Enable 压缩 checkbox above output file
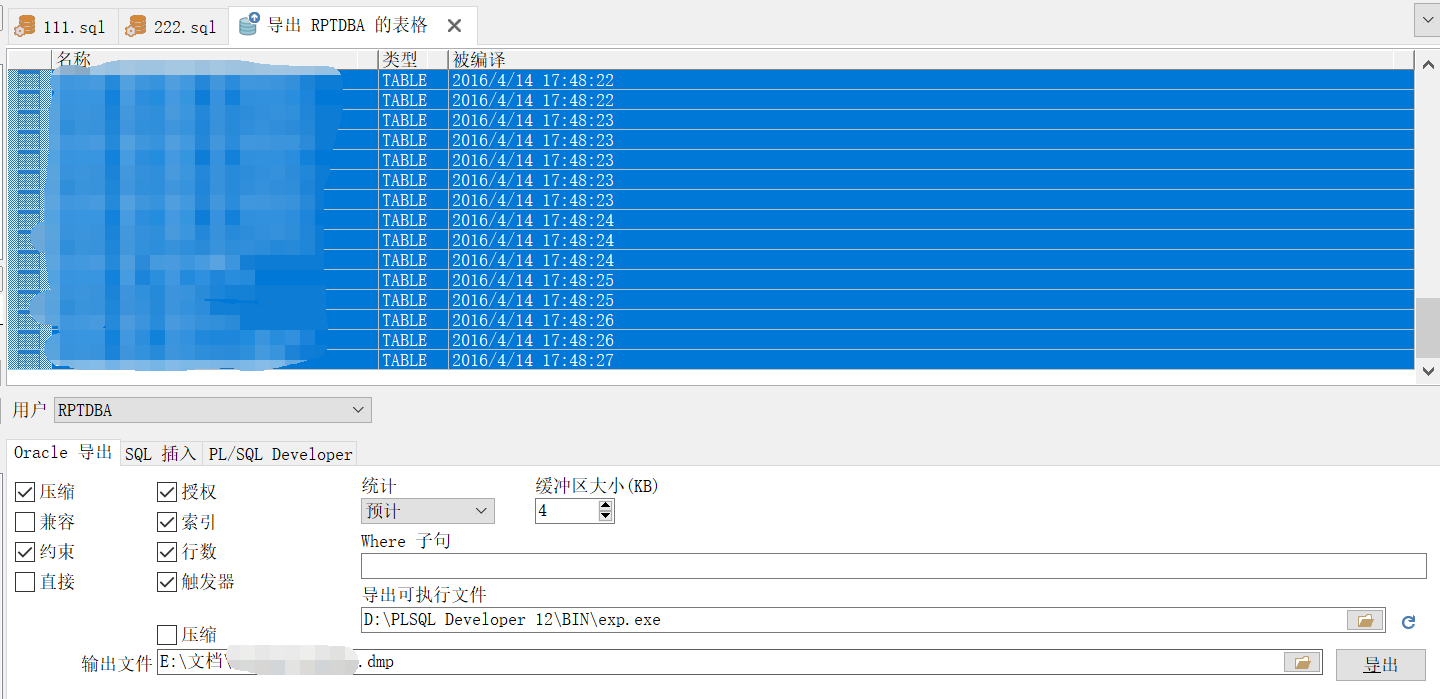Viewport: 1440px width, 699px height. coord(167,635)
